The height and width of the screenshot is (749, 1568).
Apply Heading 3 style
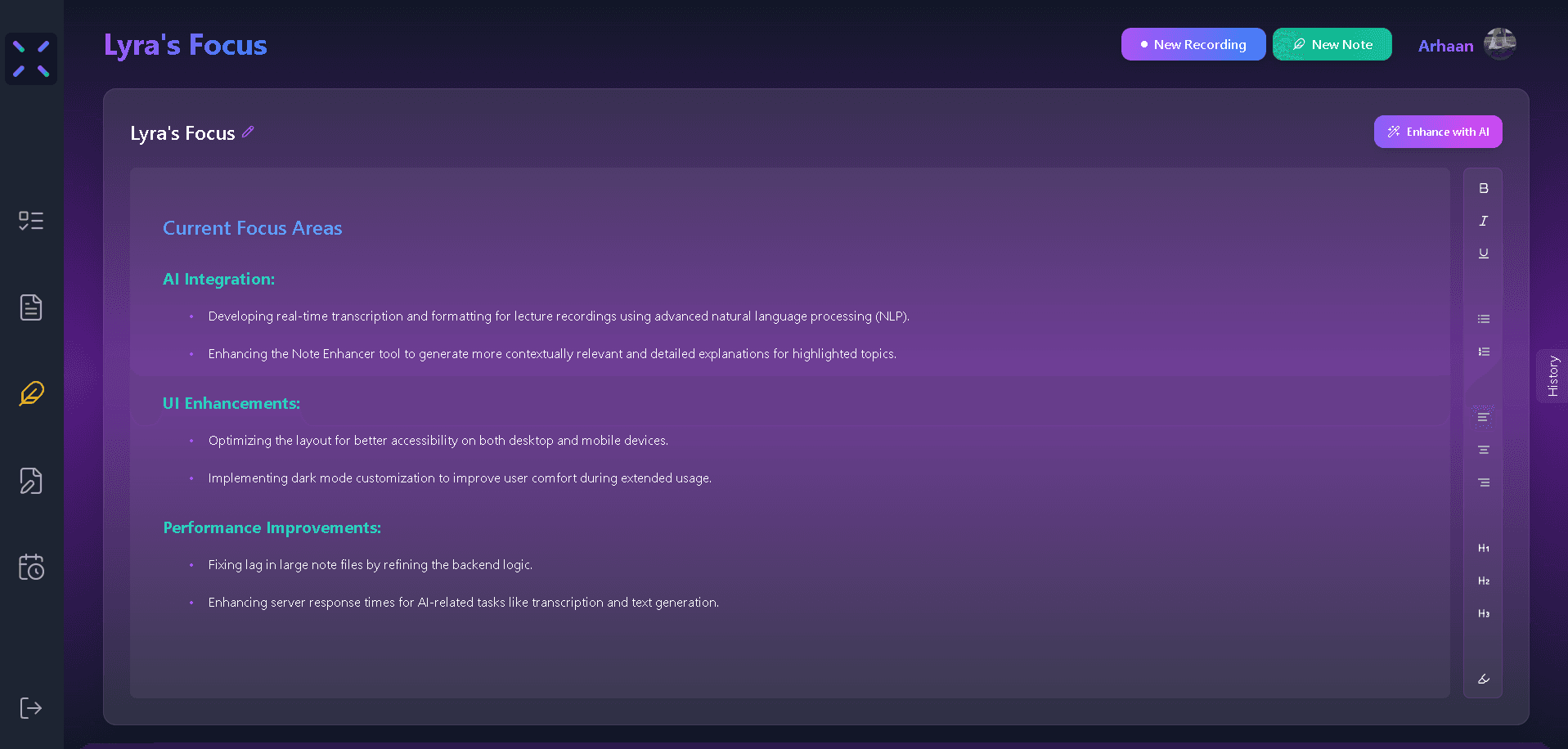tap(1483, 613)
